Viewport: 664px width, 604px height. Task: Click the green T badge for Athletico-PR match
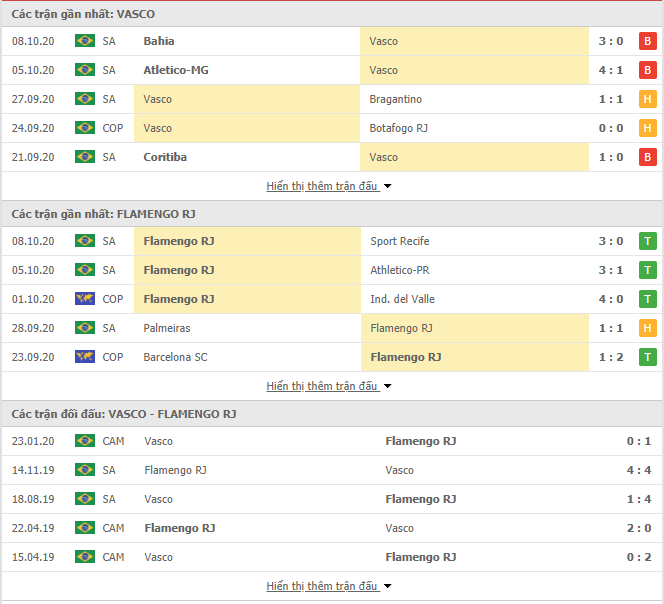(x=647, y=270)
